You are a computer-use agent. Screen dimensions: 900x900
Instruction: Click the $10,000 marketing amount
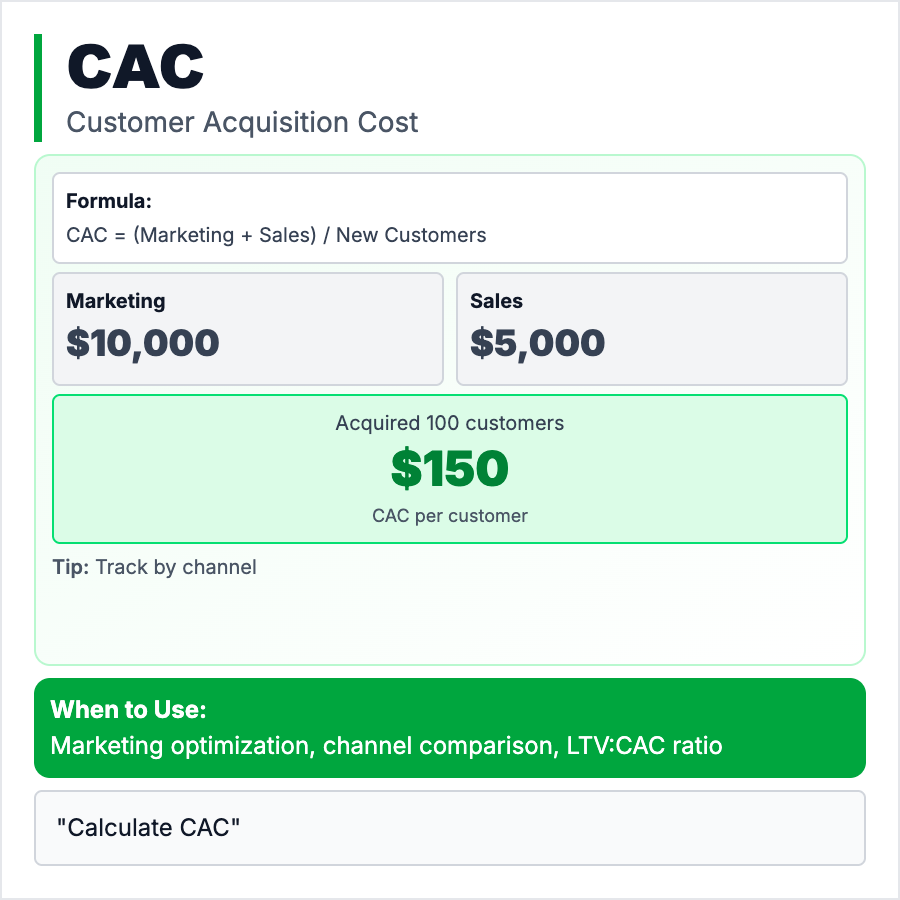click(x=143, y=343)
